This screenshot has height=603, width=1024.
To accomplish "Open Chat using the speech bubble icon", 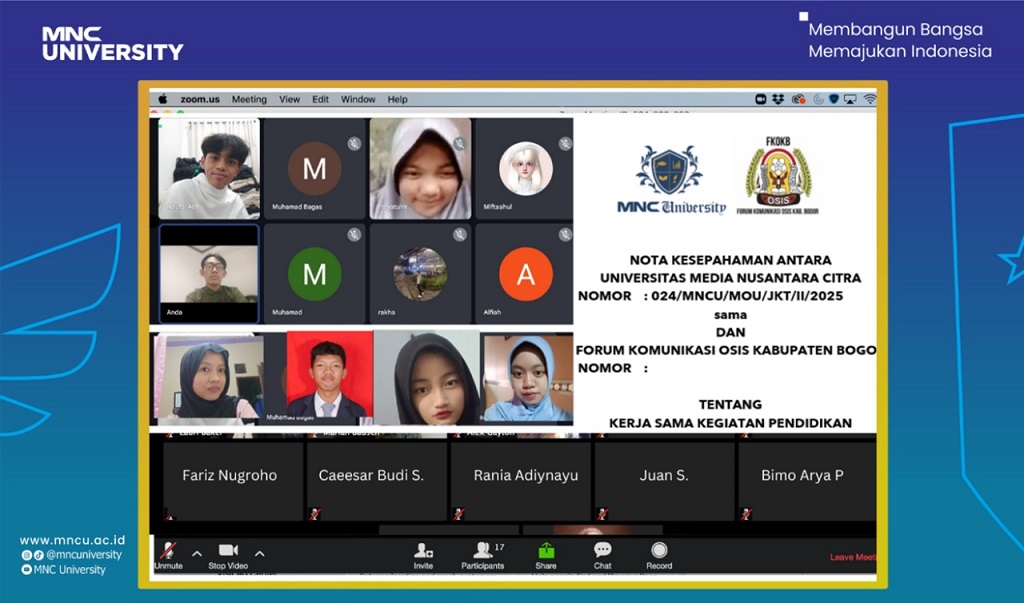I will click(602, 550).
